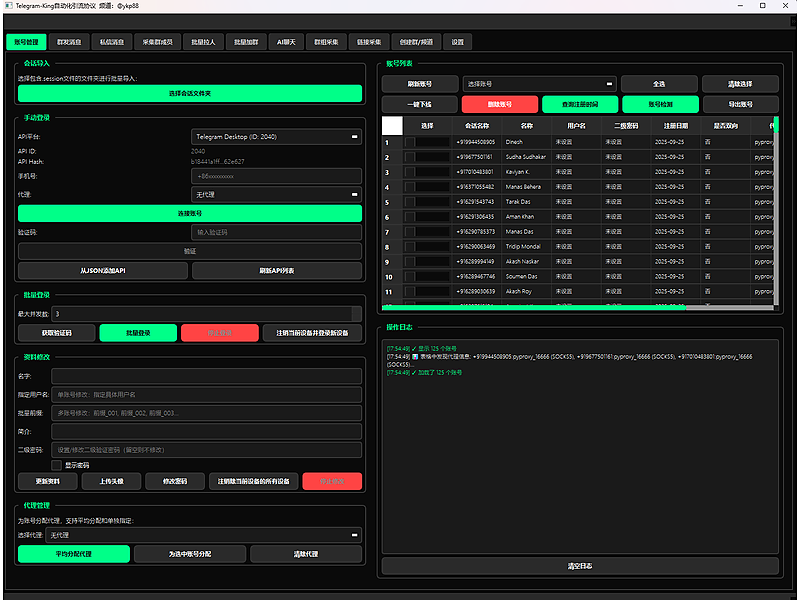Open the 选择代理 dropdown in 代理管理
This screenshot has width=800, height=600.
click(206, 535)
